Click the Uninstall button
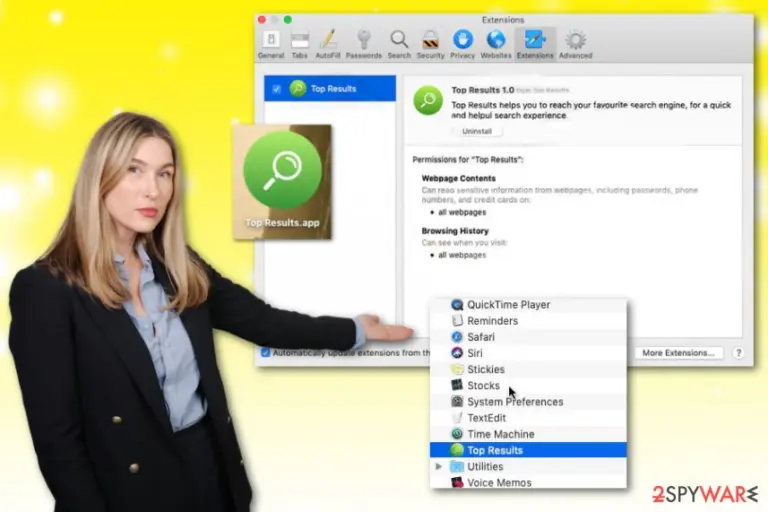This screenshot has width=768, height=512. pos(477,131)
